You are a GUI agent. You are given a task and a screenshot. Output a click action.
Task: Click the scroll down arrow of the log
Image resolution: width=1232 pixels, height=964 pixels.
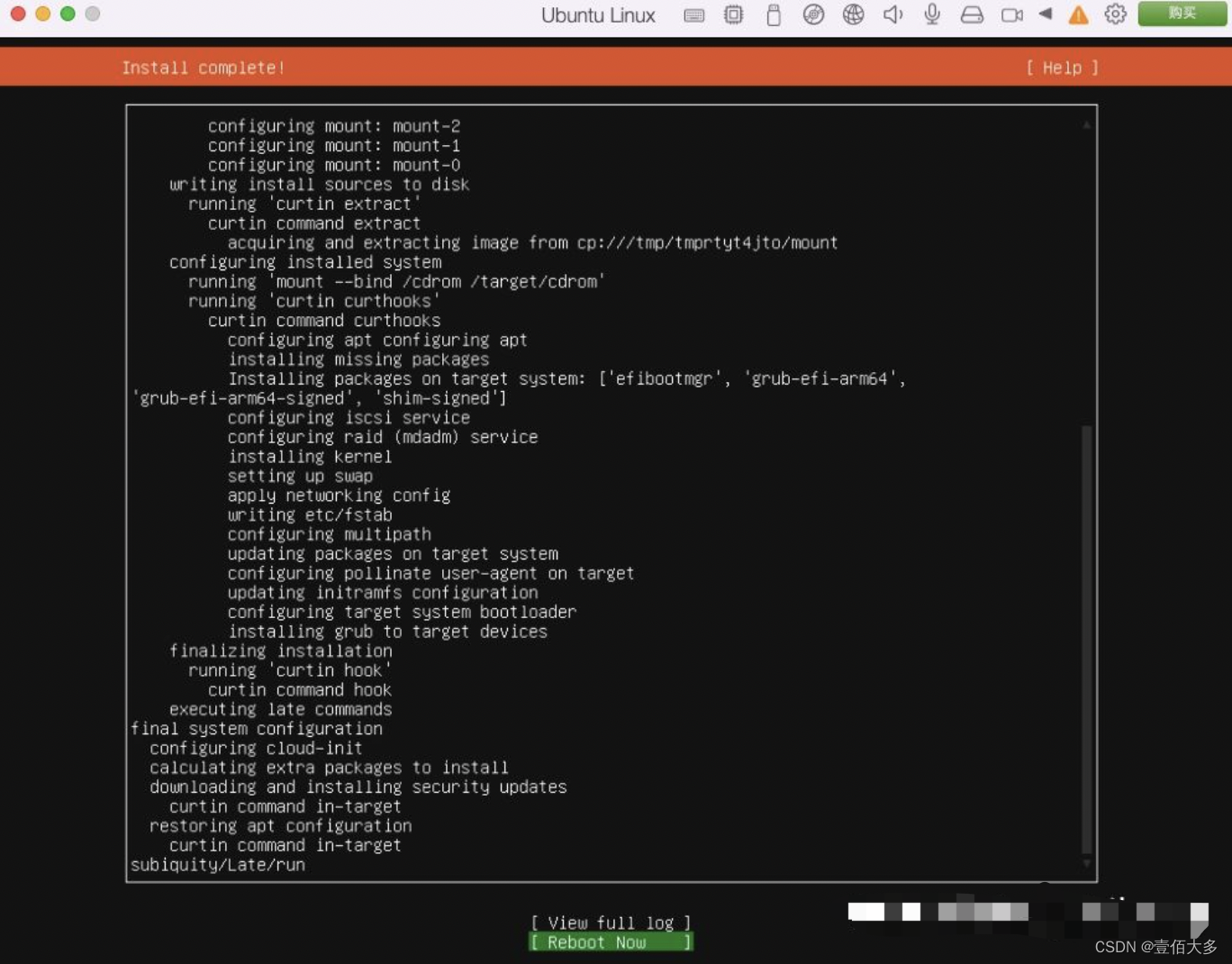1087,863
